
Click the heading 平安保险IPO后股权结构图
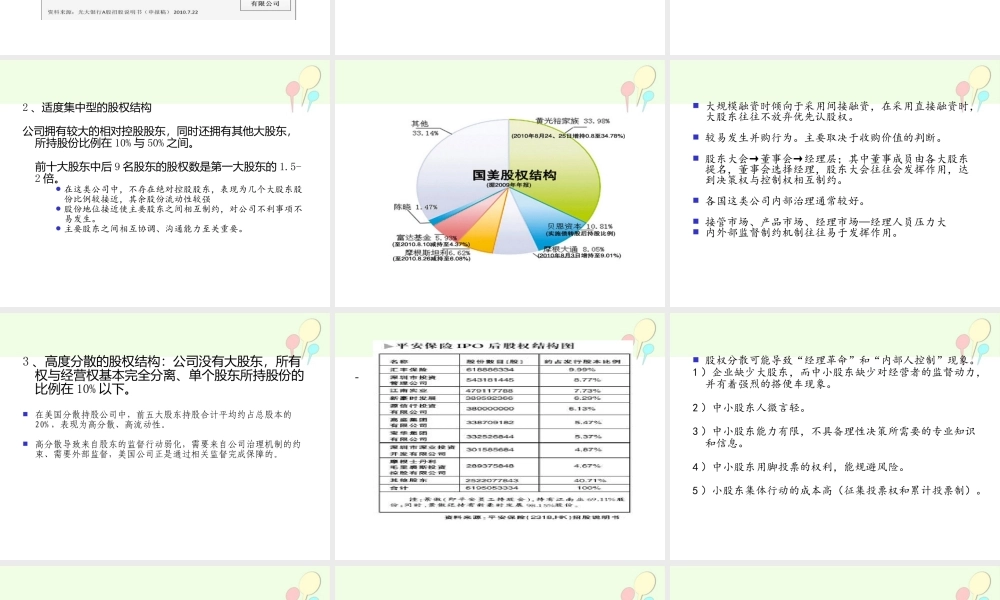485,346
